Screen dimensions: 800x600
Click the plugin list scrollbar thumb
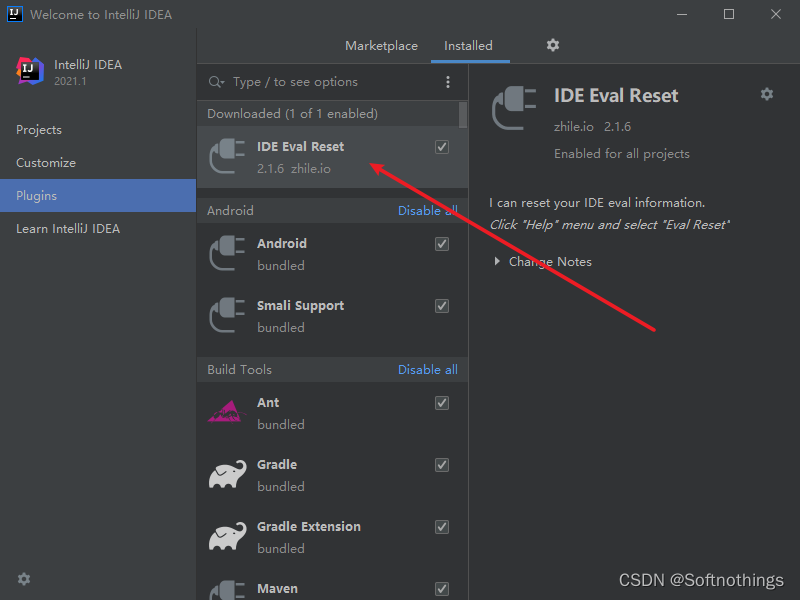click(x=463, y=115)
